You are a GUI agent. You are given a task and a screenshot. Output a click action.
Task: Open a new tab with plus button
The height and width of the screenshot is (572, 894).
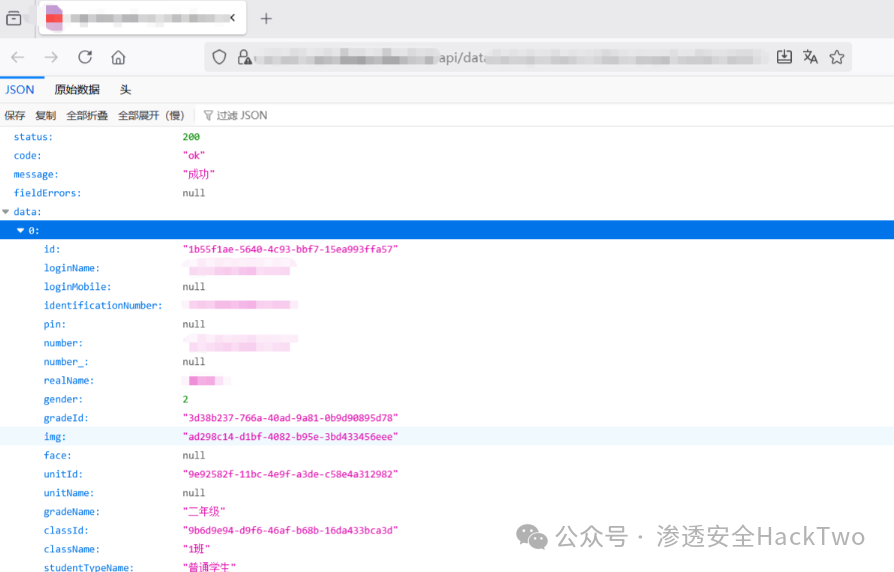266,19
